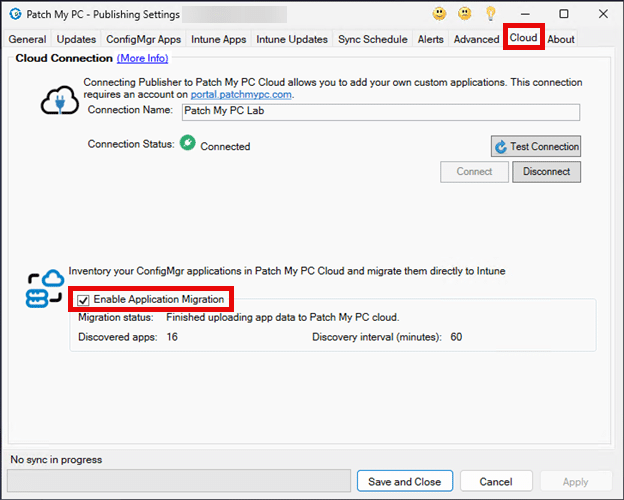Click the cloud plug connection icon
The image size is (624, 500).
[x=59, y=100]
